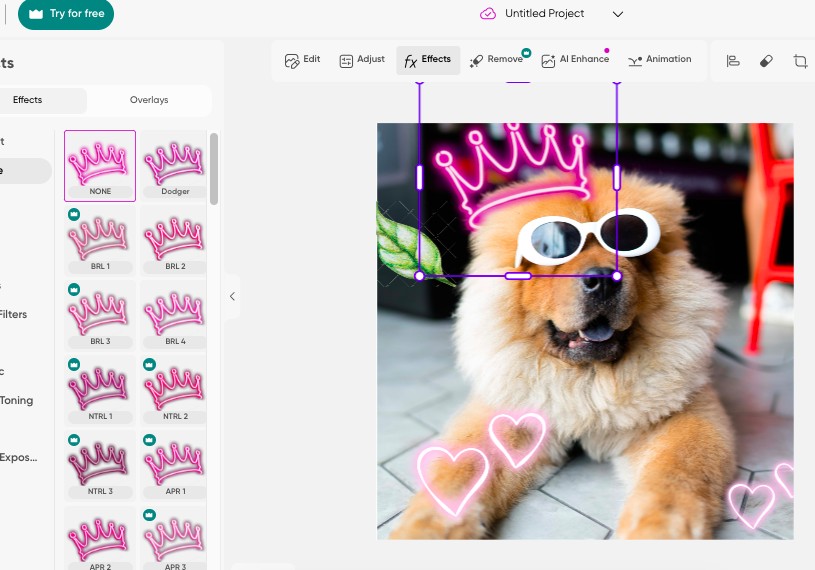Click the bottom-right selection corner handle
Viewport: 815px width, 570px height.
616,276
